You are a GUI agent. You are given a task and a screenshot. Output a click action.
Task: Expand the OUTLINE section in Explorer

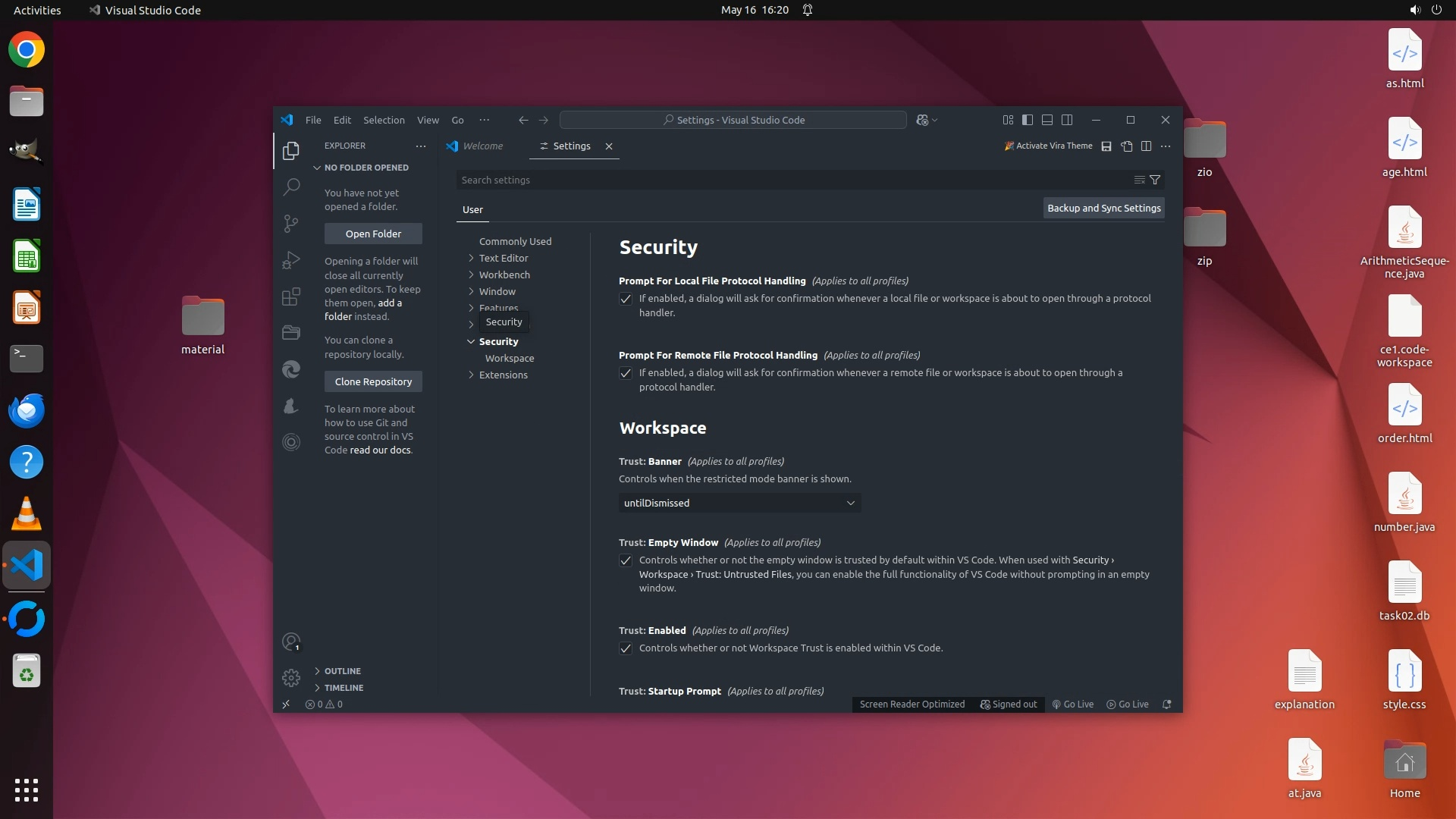coord(342,671)
